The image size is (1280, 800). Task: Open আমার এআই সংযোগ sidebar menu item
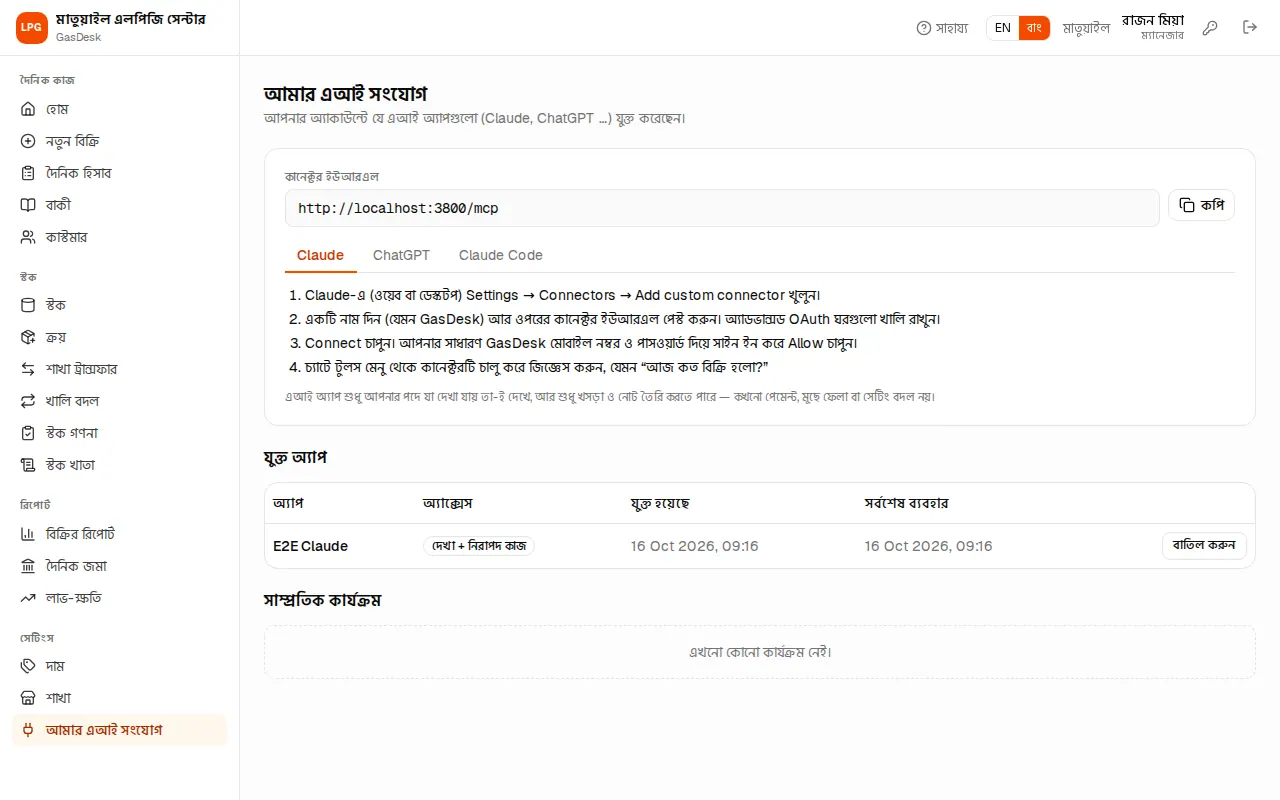pos(120,730)
